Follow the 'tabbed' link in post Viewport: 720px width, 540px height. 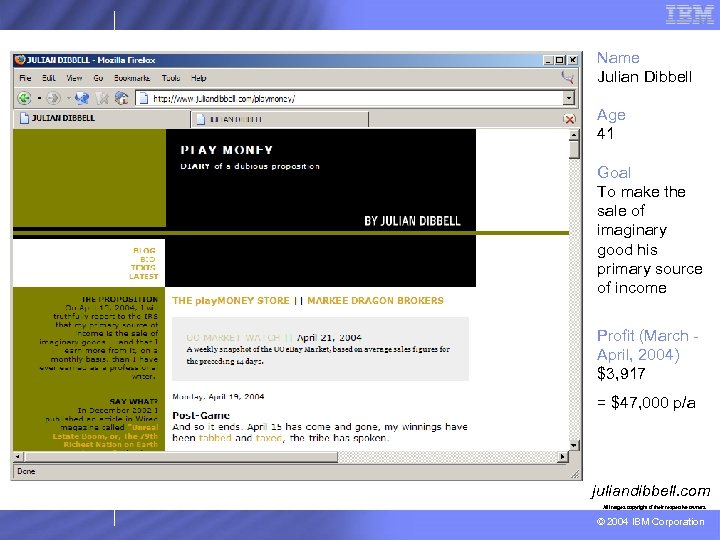coord(215,438)
